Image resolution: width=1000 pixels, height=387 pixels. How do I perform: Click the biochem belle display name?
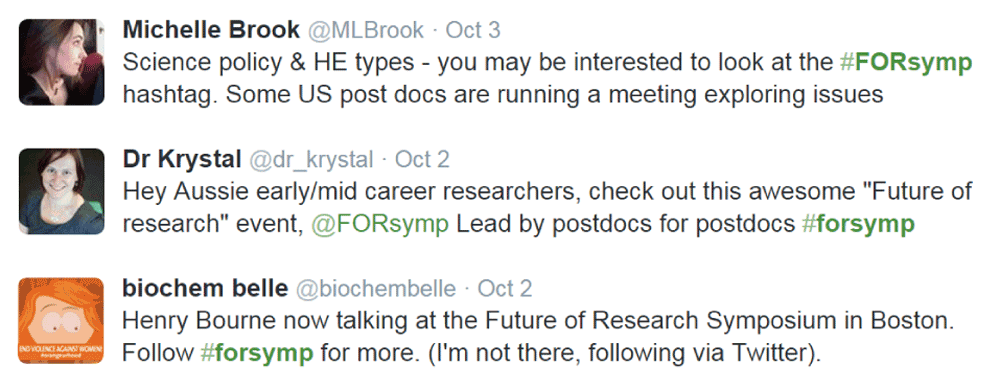click(x=205, y=289)
